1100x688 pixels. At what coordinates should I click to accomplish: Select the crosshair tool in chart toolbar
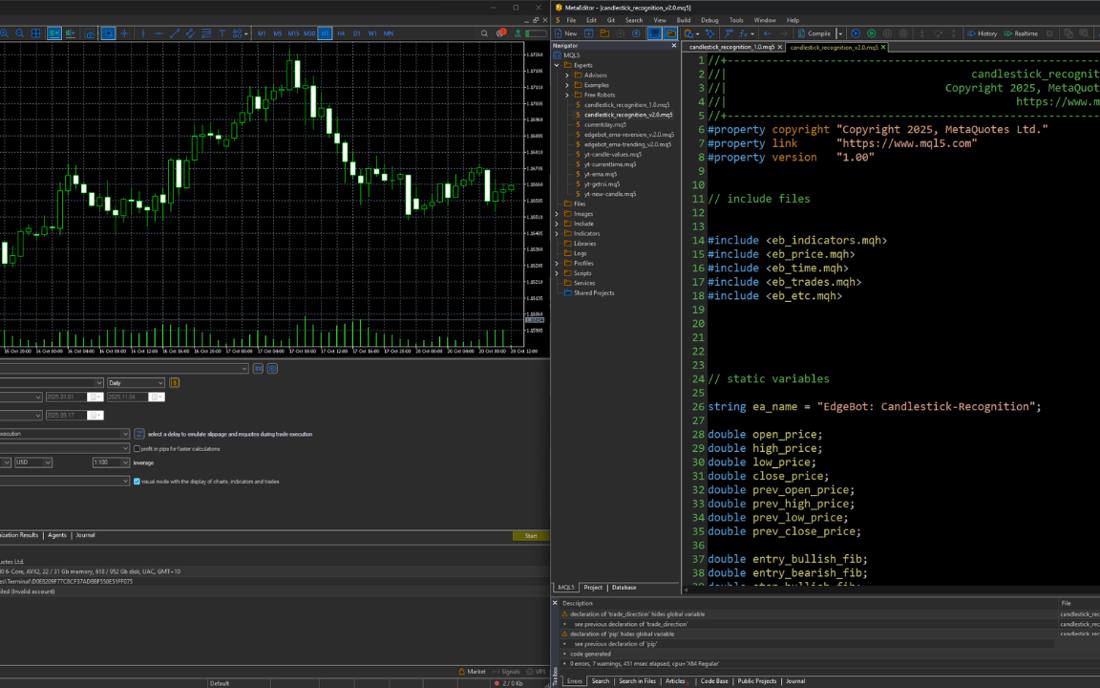point(124,33)
